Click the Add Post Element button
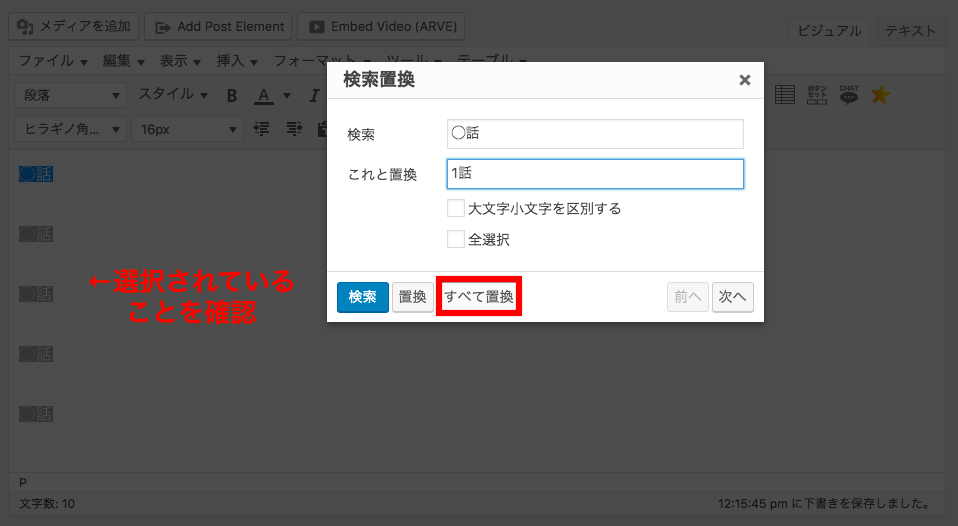The width and height of the screenshot is (958, 526). [218, 26]
